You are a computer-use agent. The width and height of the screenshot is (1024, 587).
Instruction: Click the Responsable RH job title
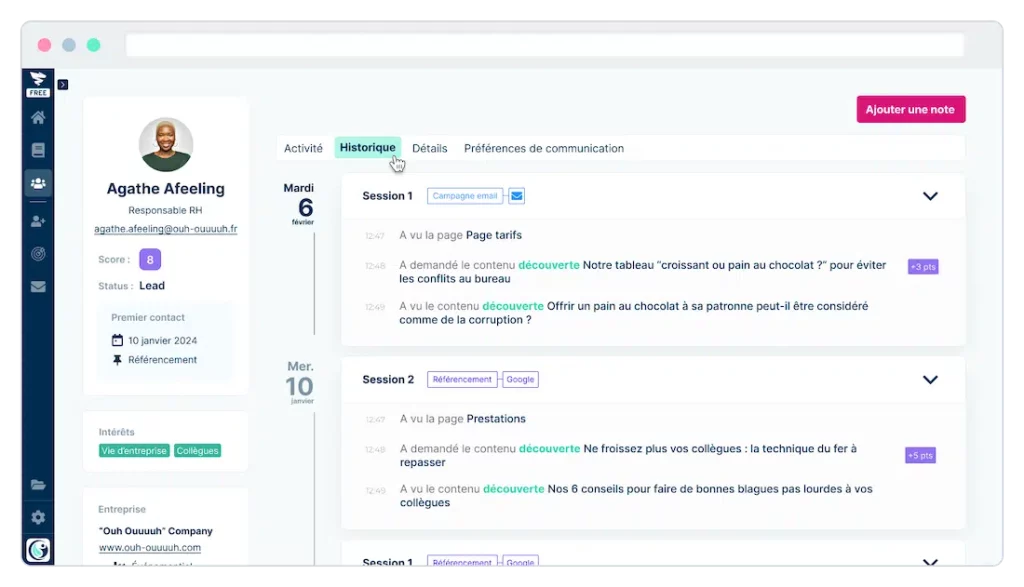click(165, 210)
